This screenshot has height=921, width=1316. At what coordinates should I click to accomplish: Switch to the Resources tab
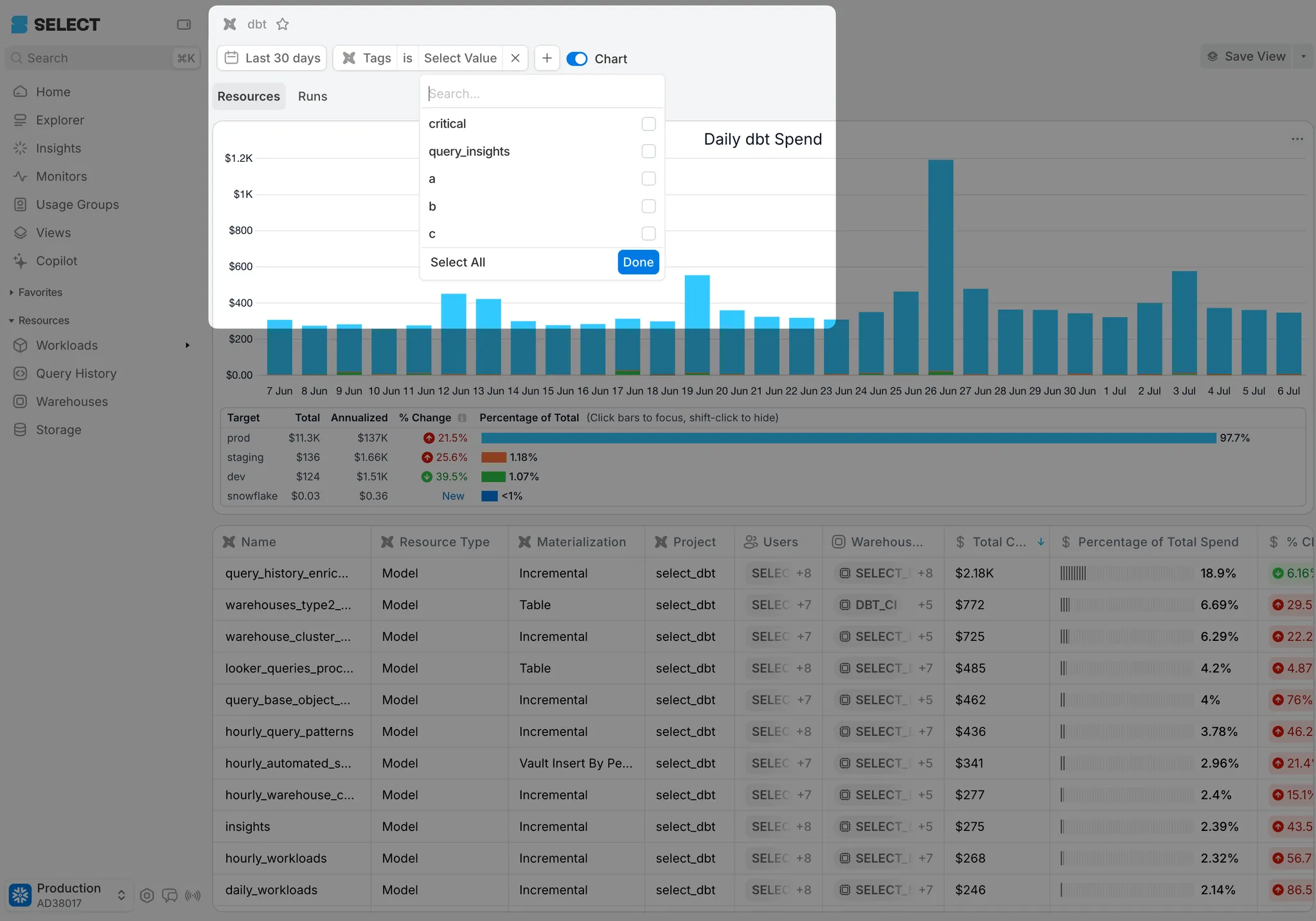click(249, 96)
